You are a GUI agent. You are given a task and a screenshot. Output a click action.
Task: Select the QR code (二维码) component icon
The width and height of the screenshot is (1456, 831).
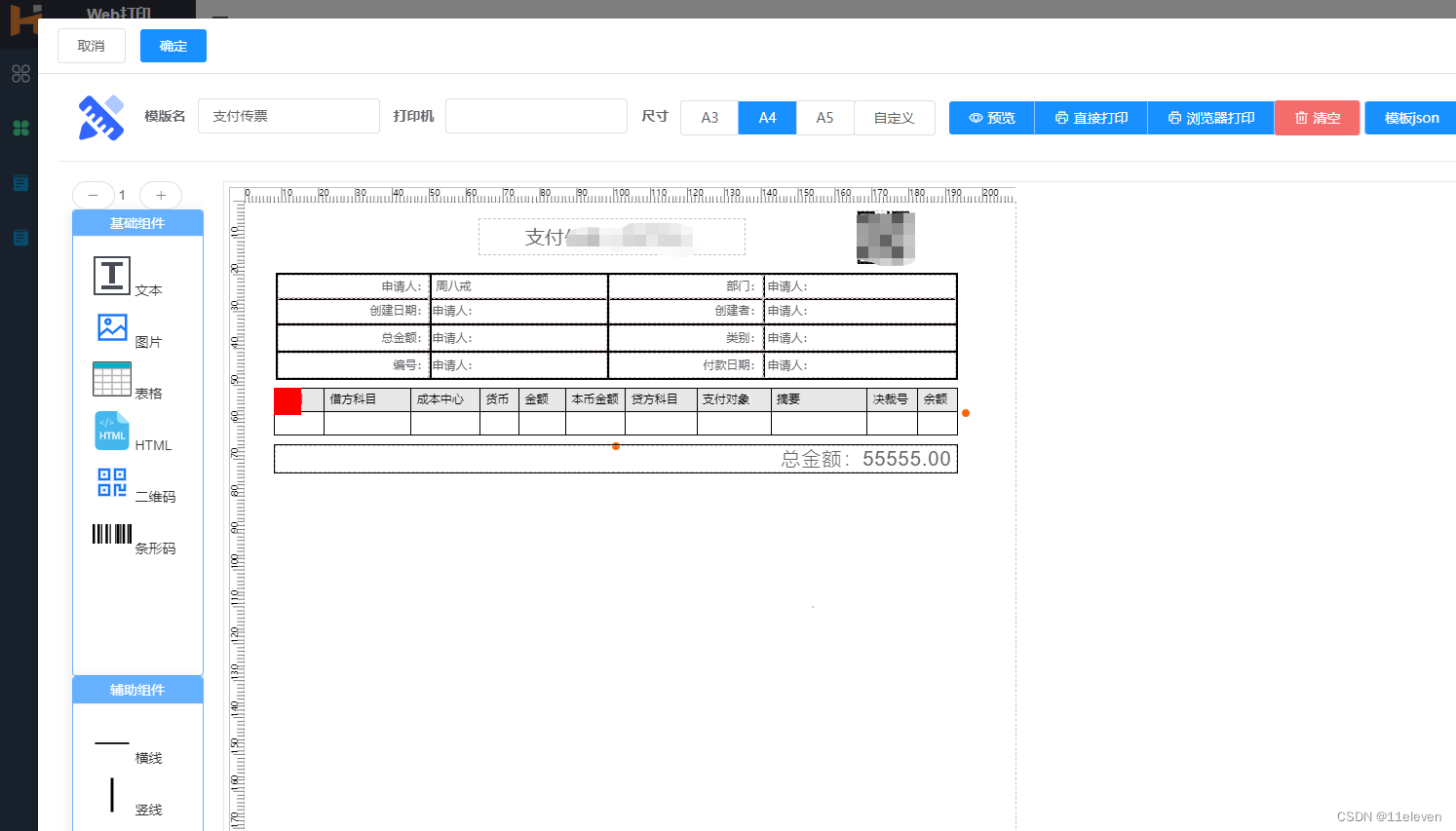click(112, 482)
